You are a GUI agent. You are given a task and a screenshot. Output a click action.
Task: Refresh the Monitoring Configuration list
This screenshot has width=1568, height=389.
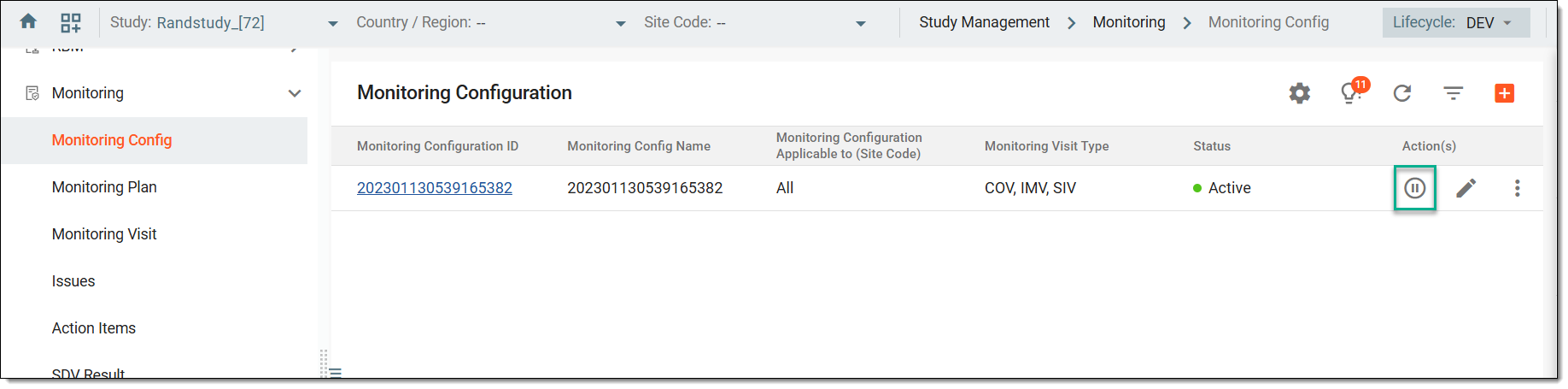pyautogui.click(x=1401, y=93)
